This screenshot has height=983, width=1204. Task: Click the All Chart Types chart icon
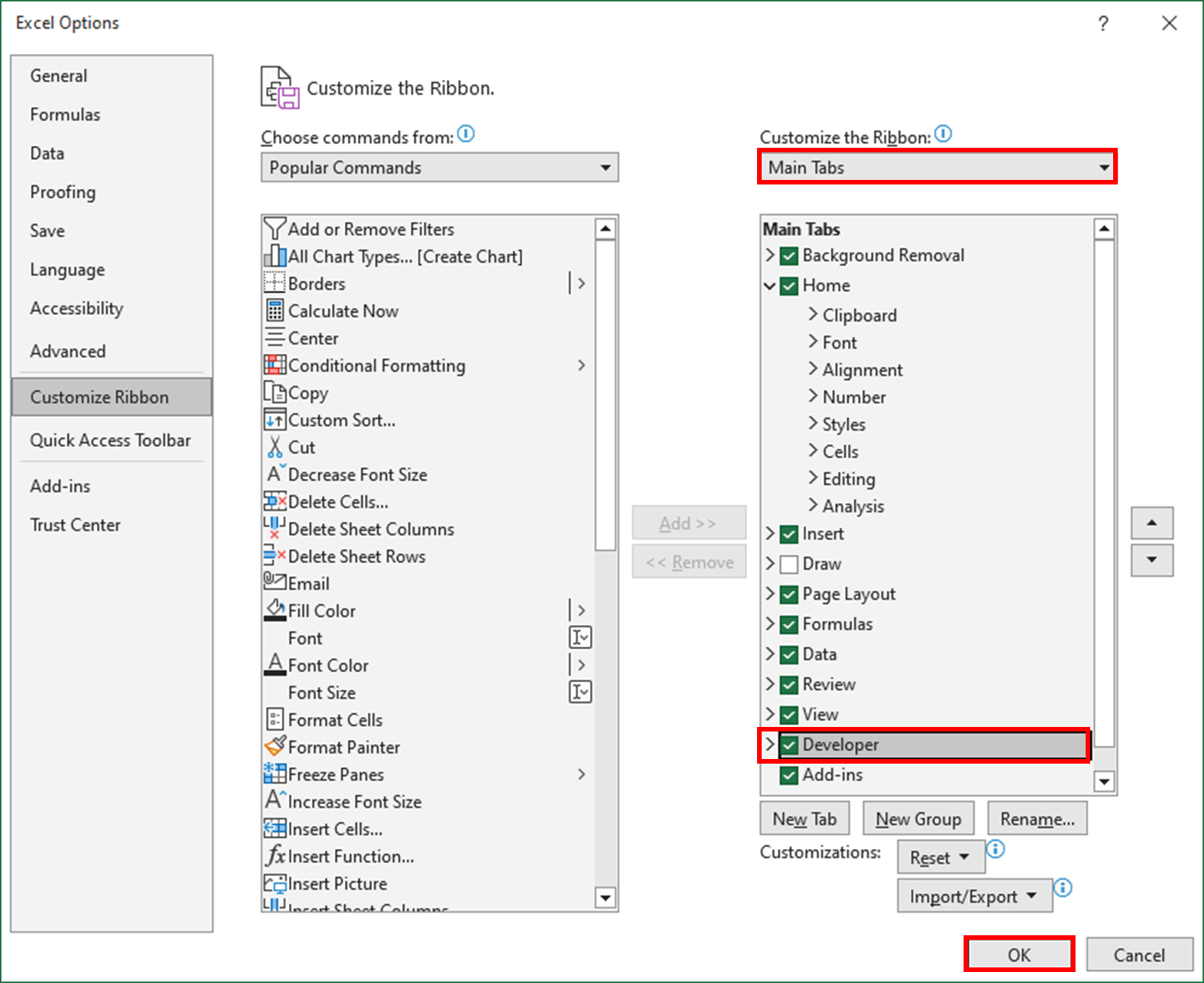coord(274,256)
